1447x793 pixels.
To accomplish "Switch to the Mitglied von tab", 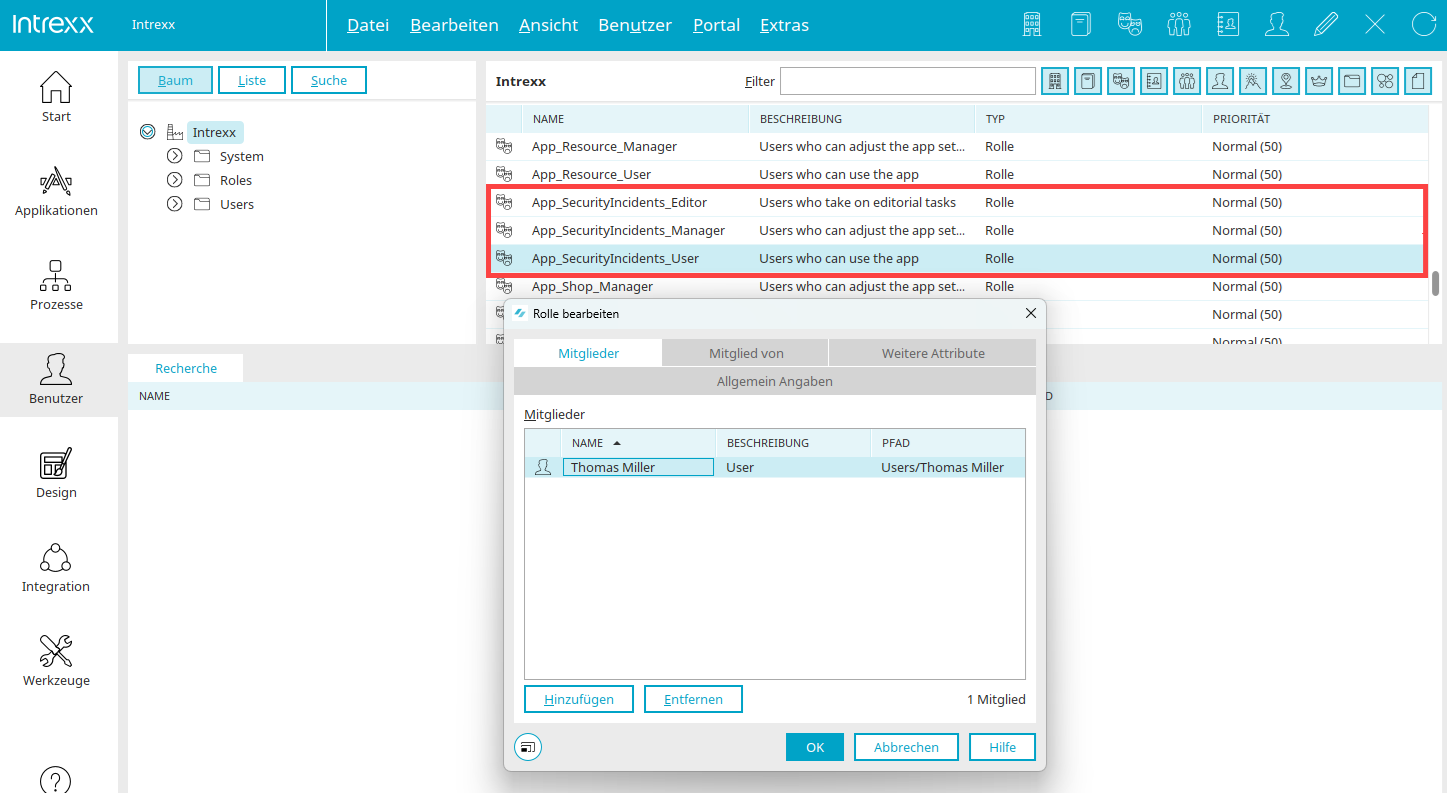I will pyautogui.click(x=746, y=353).
